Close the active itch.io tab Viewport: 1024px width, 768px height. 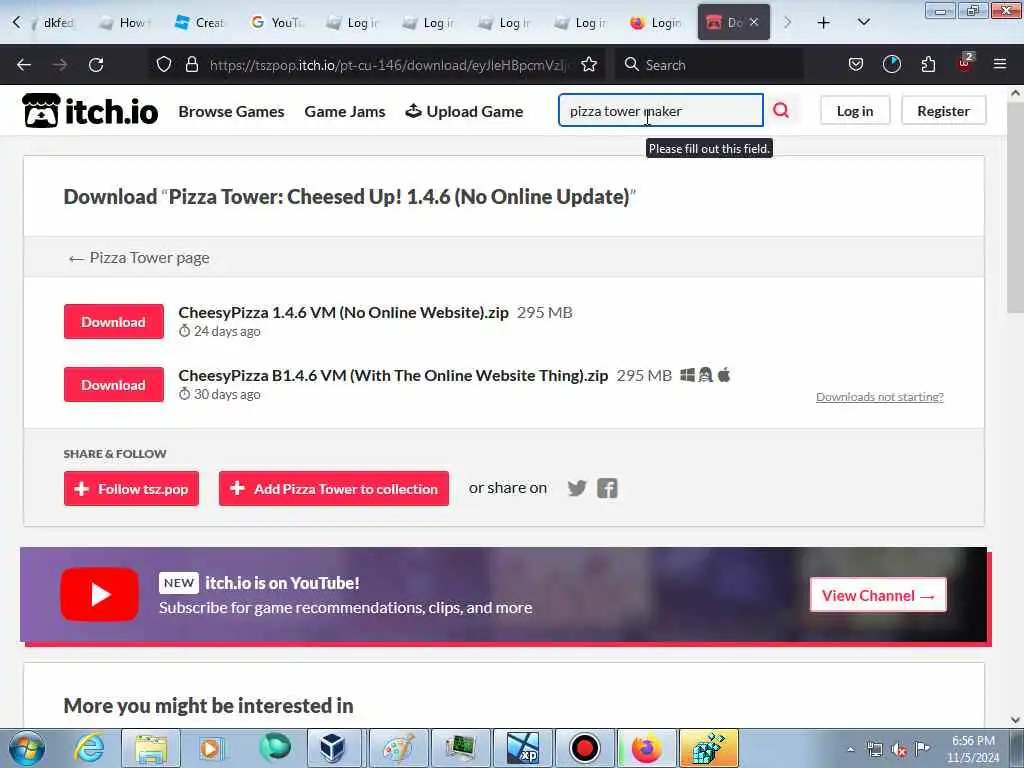click(754, 22)
